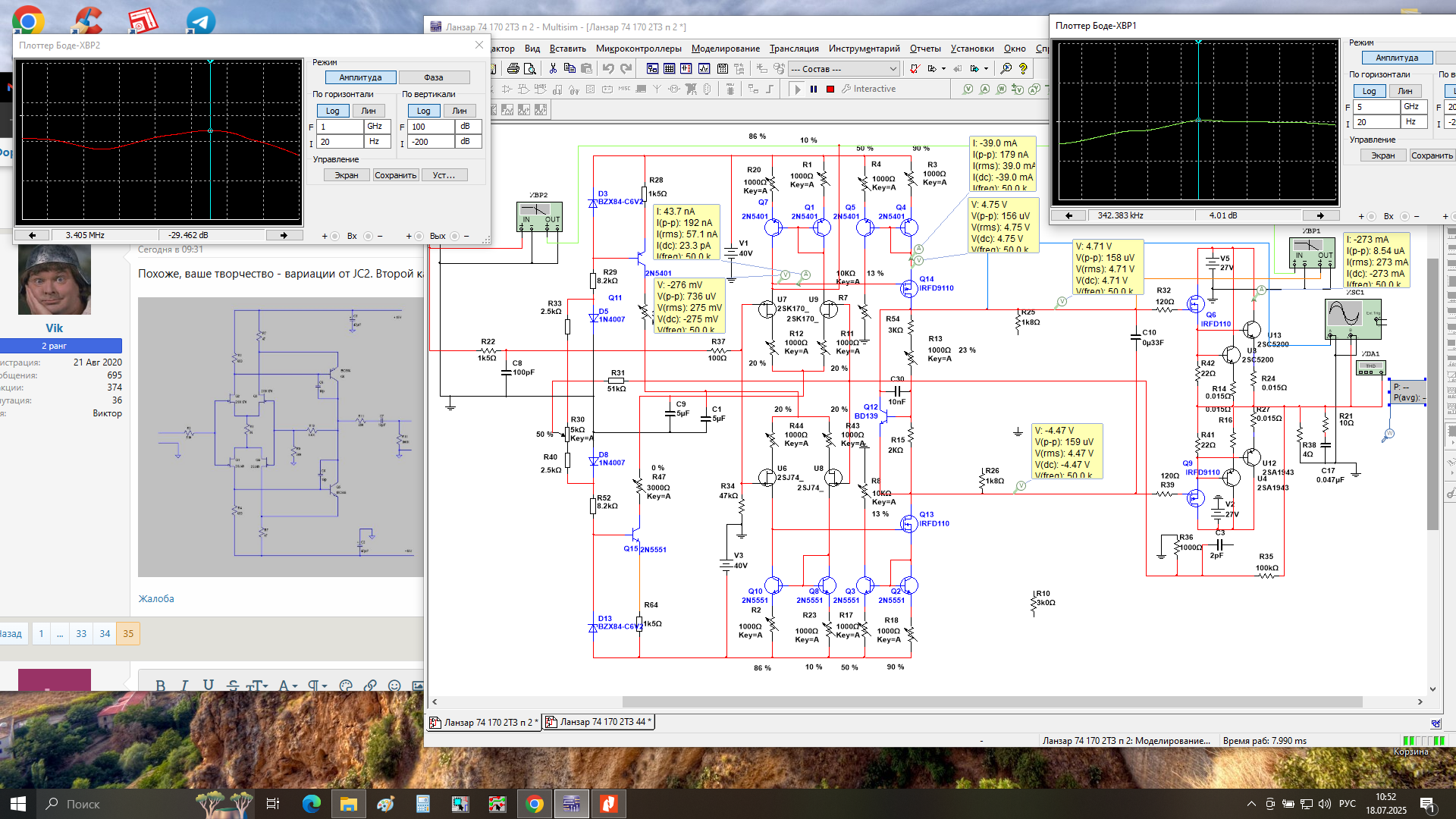Switch to 'Ланзар 74 170 2Т3 44' tab
Viewport: 1456px width, 819px height.
point(598,722)
